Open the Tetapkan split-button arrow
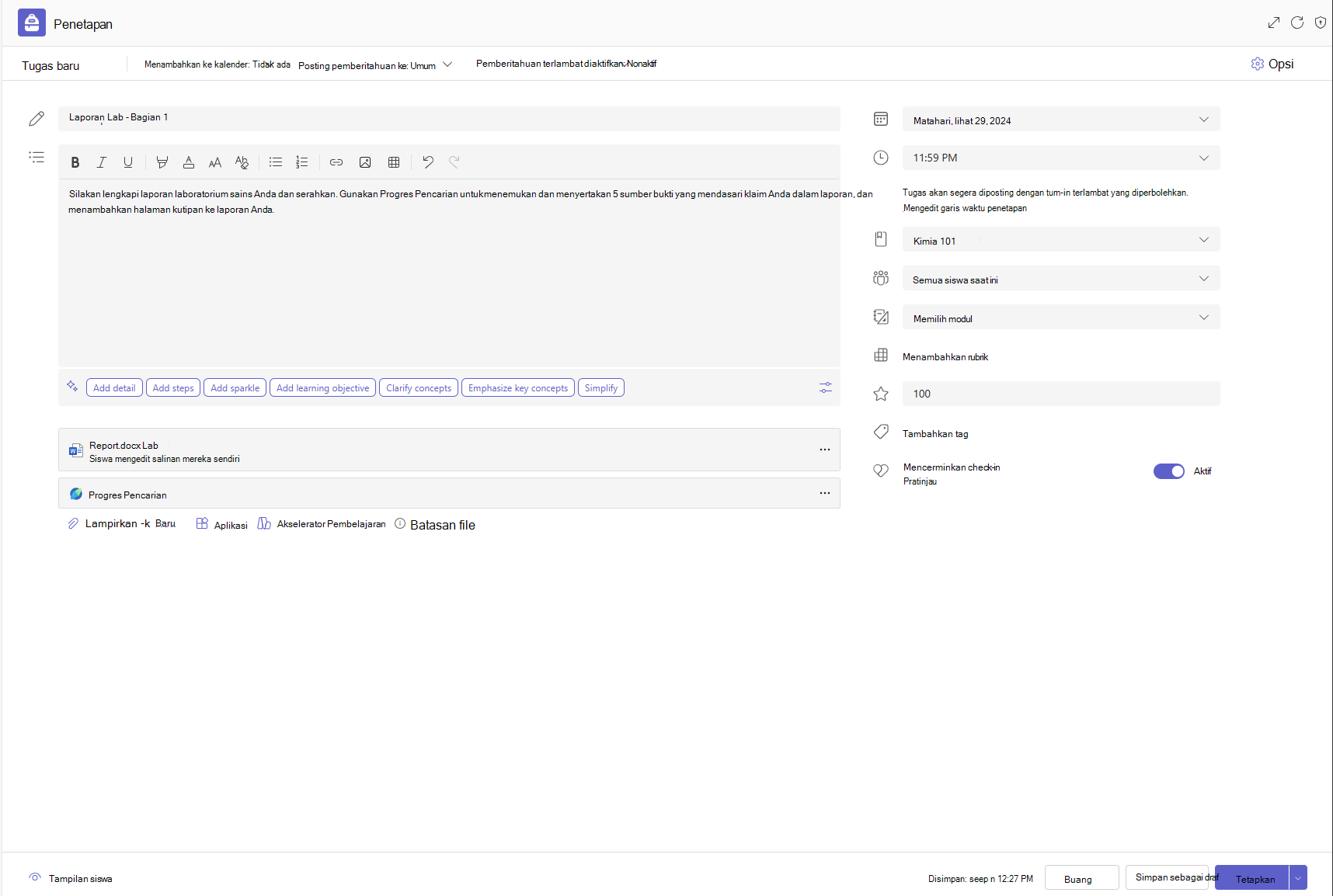Viewport: 1333px width, 896px height. tap(1298, 878)
